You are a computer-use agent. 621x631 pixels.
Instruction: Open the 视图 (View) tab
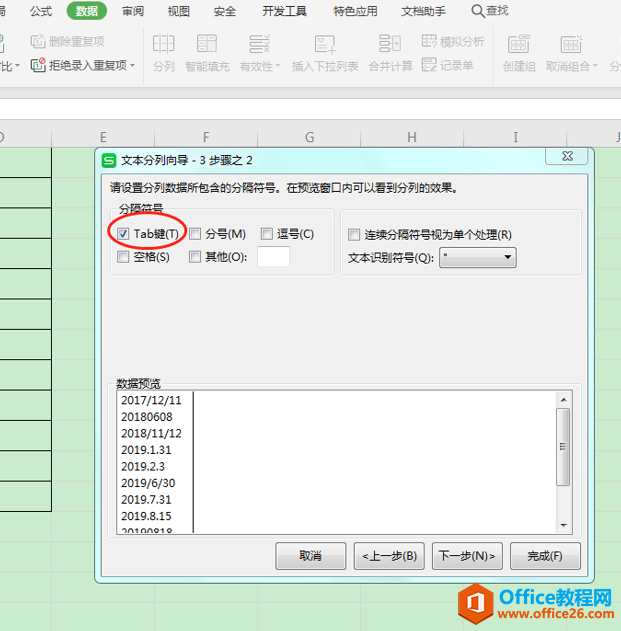tap(179, 11)
